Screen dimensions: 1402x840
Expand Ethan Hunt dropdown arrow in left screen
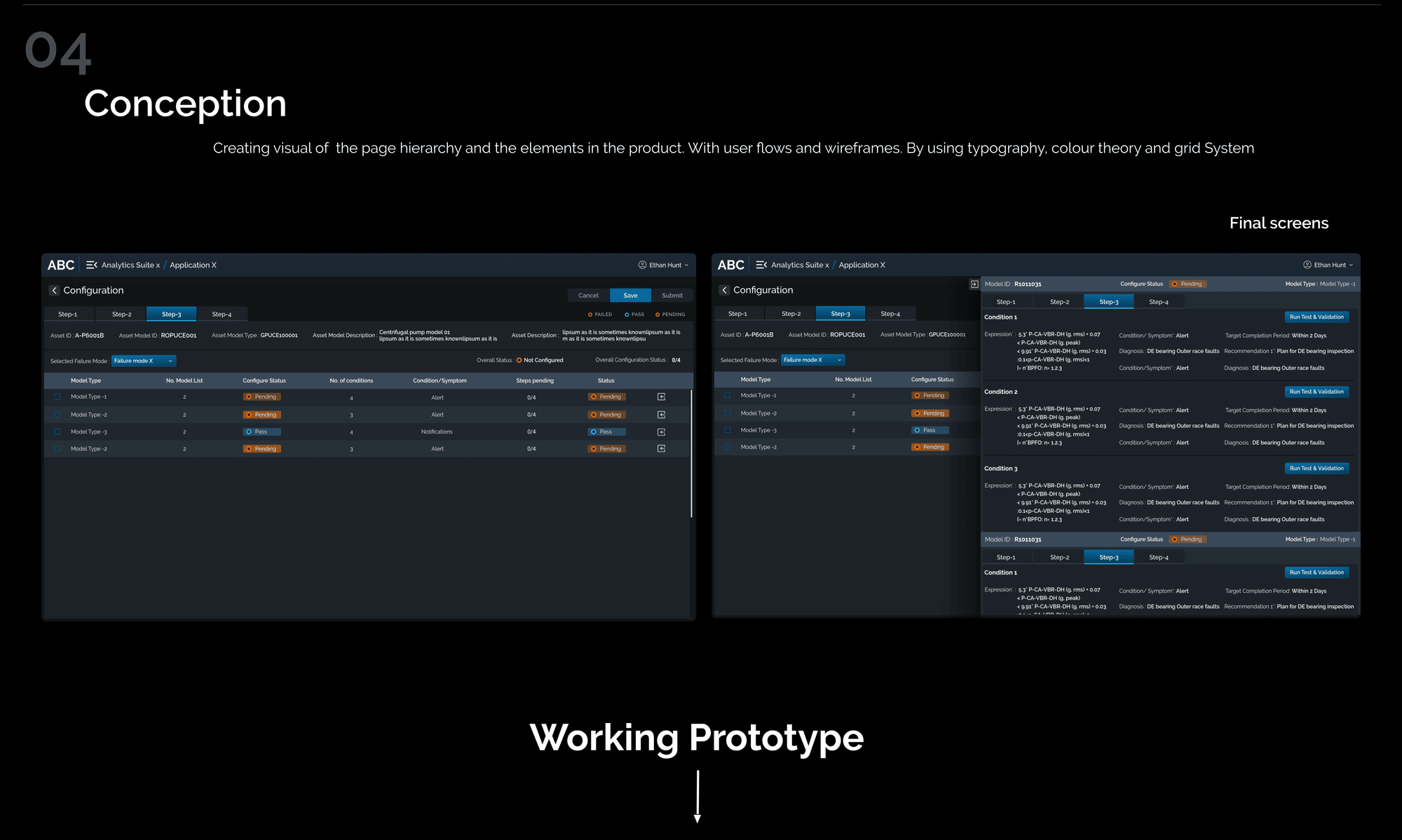click(x=686, y=266)
